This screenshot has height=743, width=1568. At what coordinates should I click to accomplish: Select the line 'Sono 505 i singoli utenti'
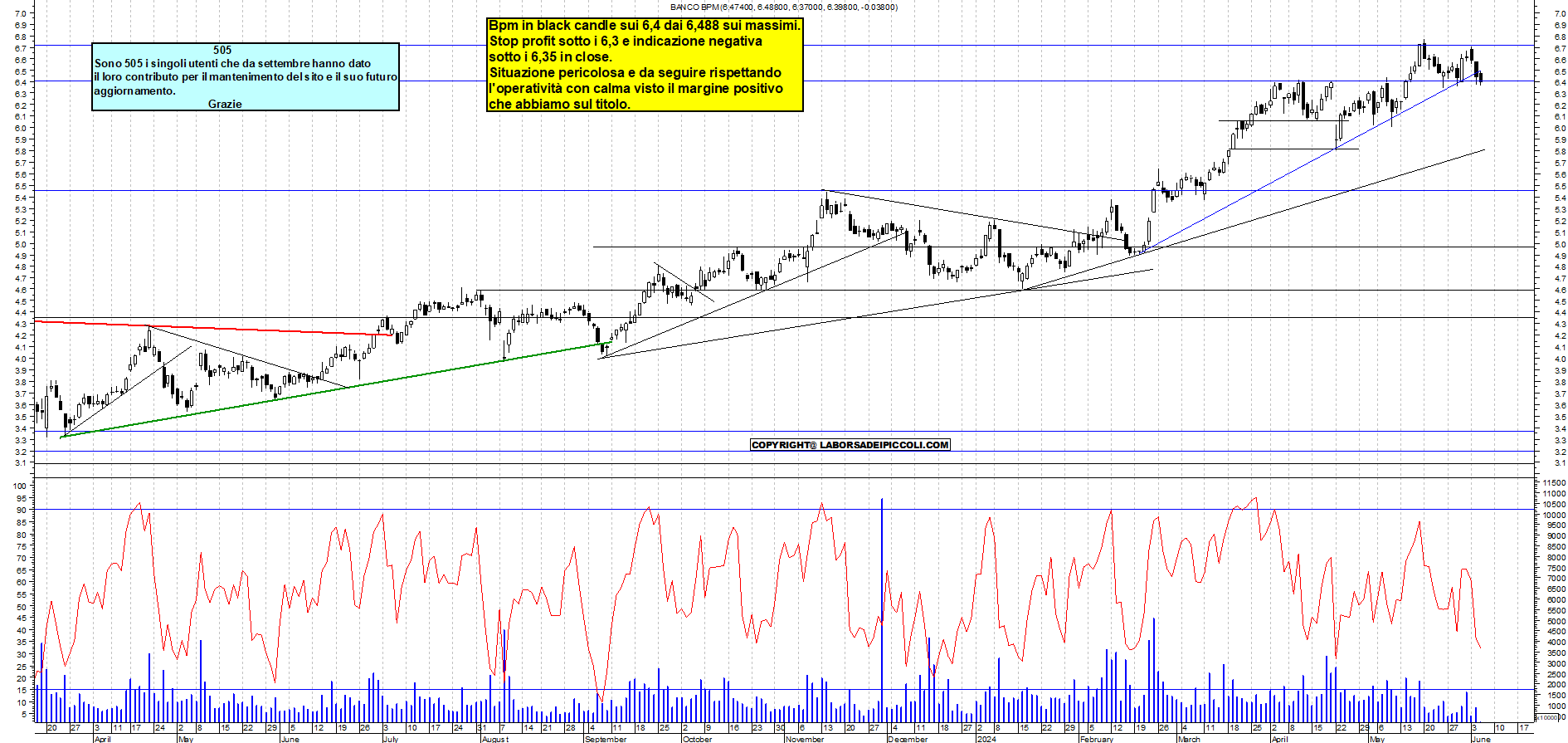click(x=232, y=63)
